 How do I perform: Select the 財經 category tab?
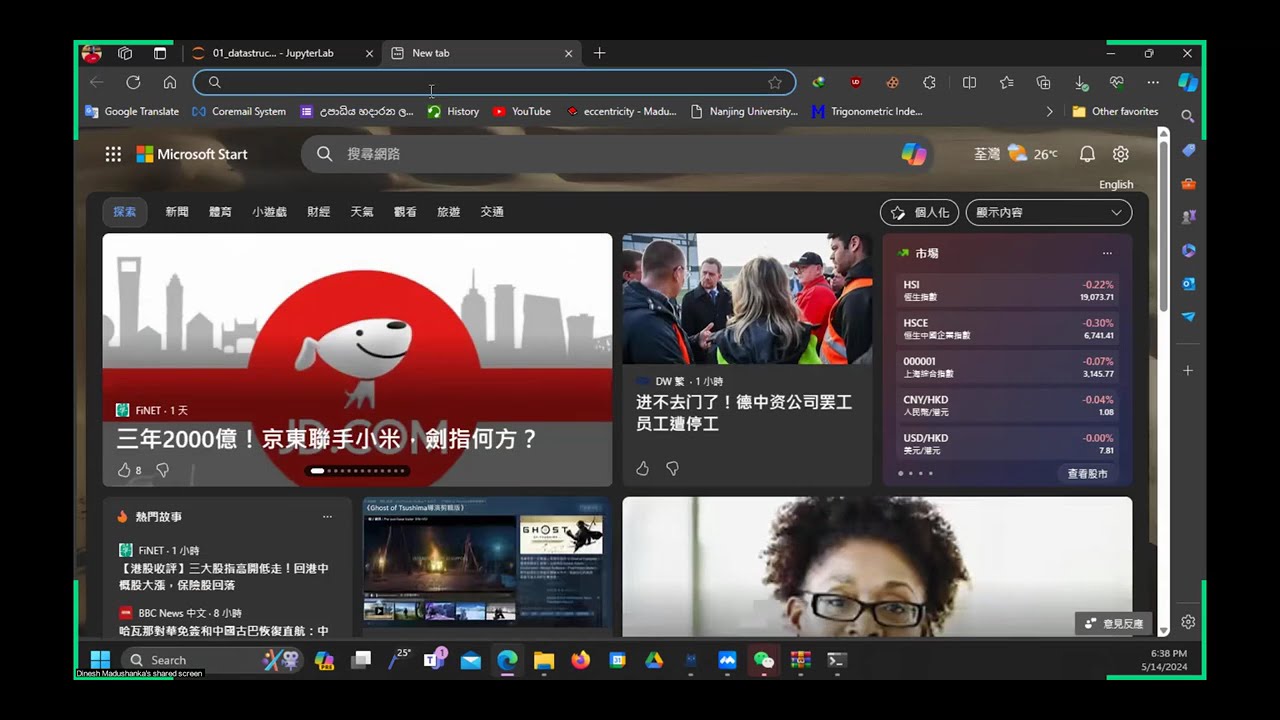[318, 212]
